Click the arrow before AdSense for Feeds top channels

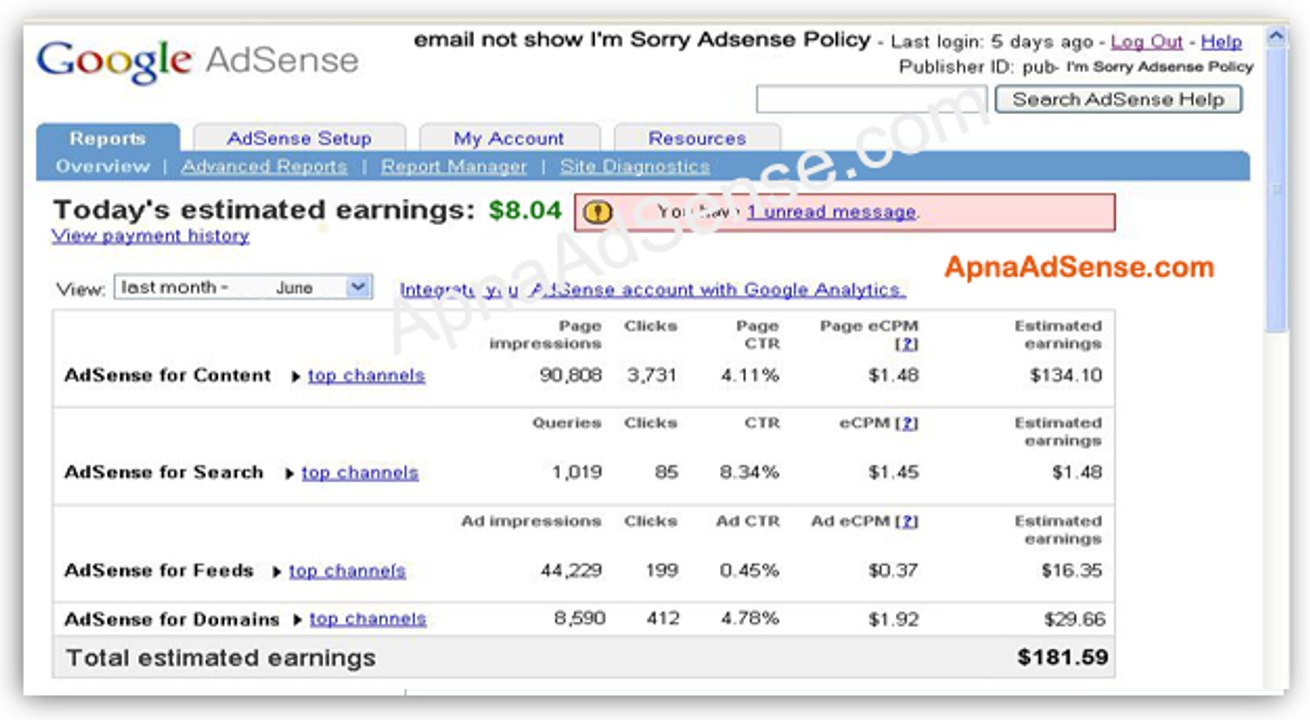tap(277, 572)
